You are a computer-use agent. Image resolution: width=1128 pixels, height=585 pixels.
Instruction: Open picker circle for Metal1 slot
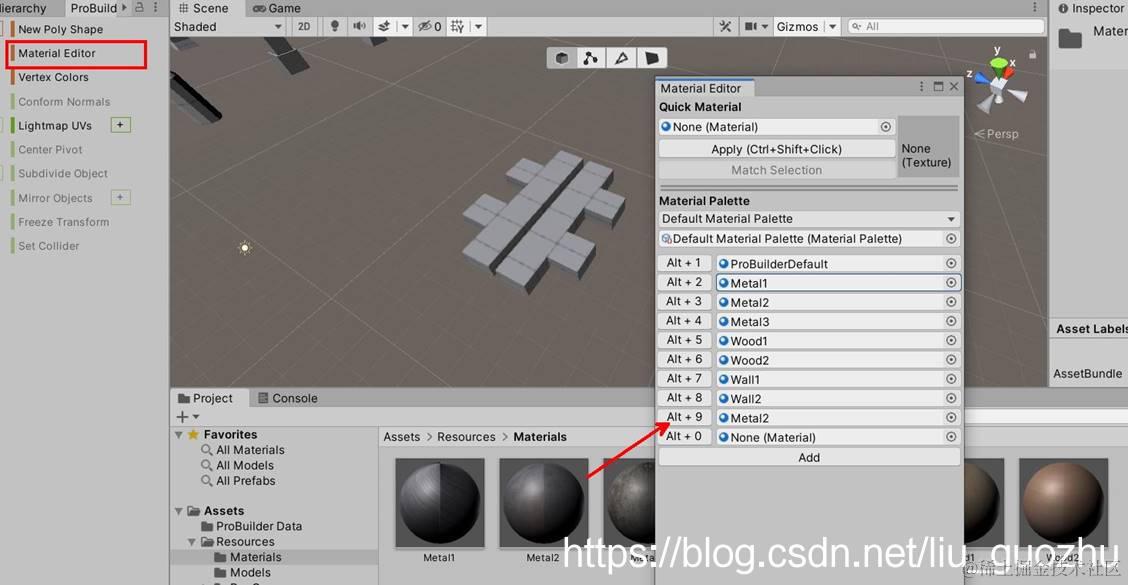pos(951,283)
